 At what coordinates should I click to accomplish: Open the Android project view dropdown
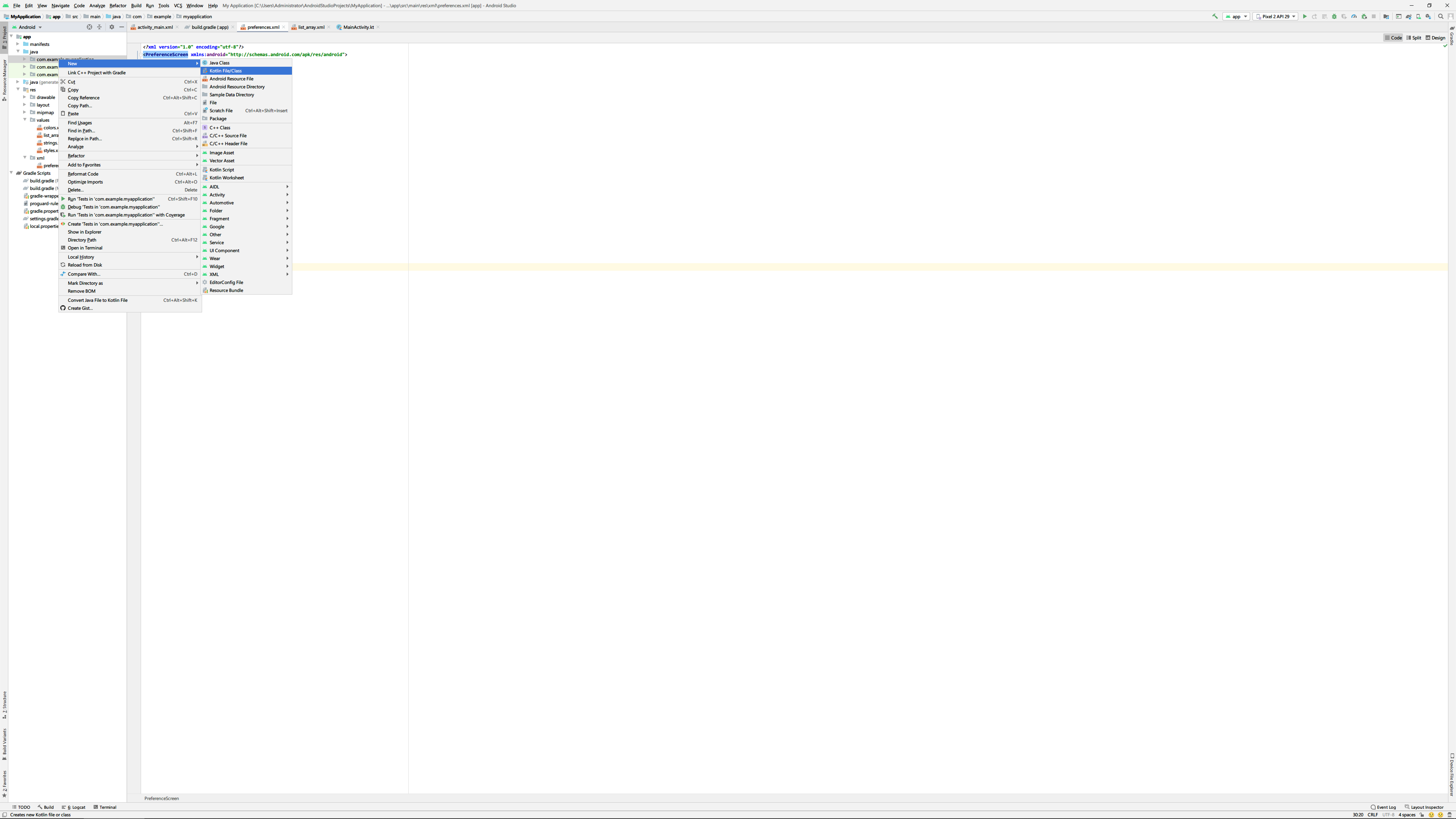point(28,27)
